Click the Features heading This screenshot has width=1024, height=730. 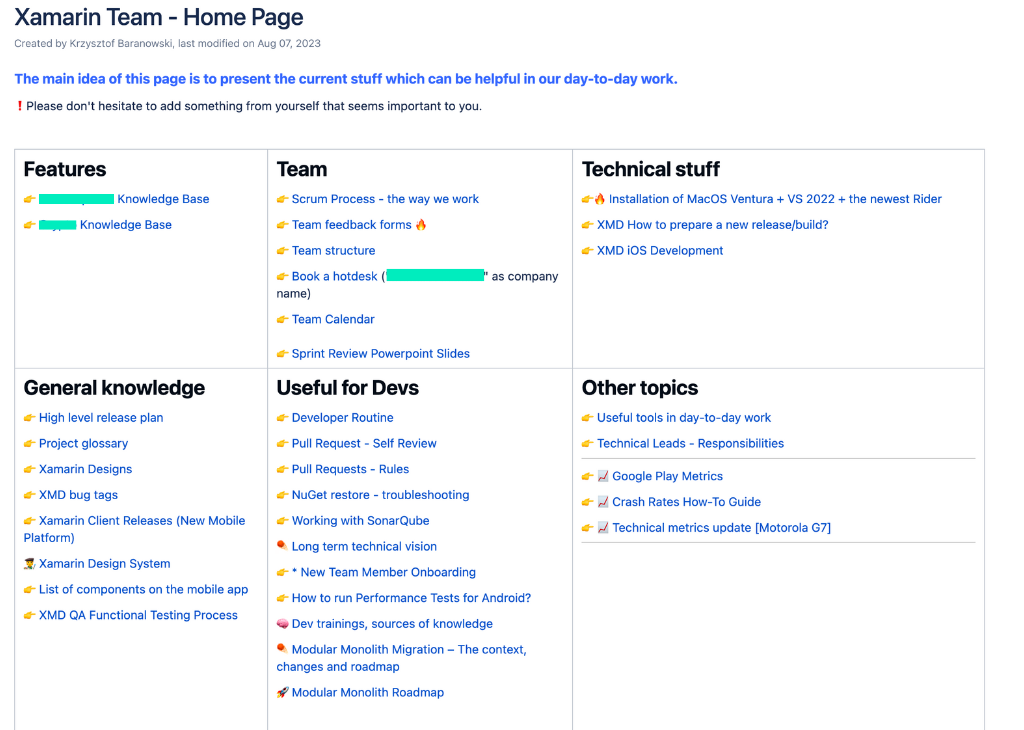tap(65, 169)
